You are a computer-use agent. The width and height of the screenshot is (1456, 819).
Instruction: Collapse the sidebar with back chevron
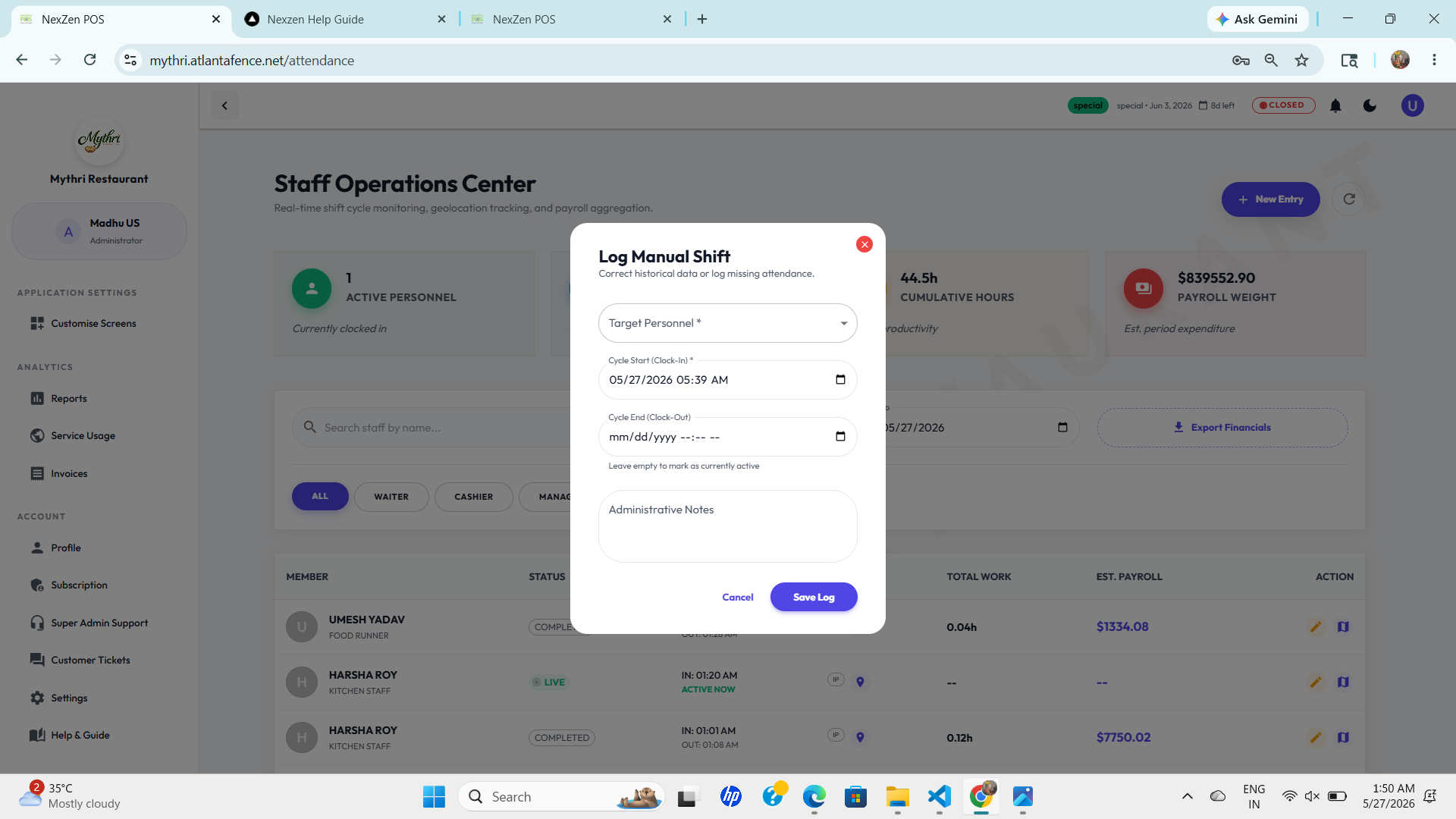tap(224, 105)
